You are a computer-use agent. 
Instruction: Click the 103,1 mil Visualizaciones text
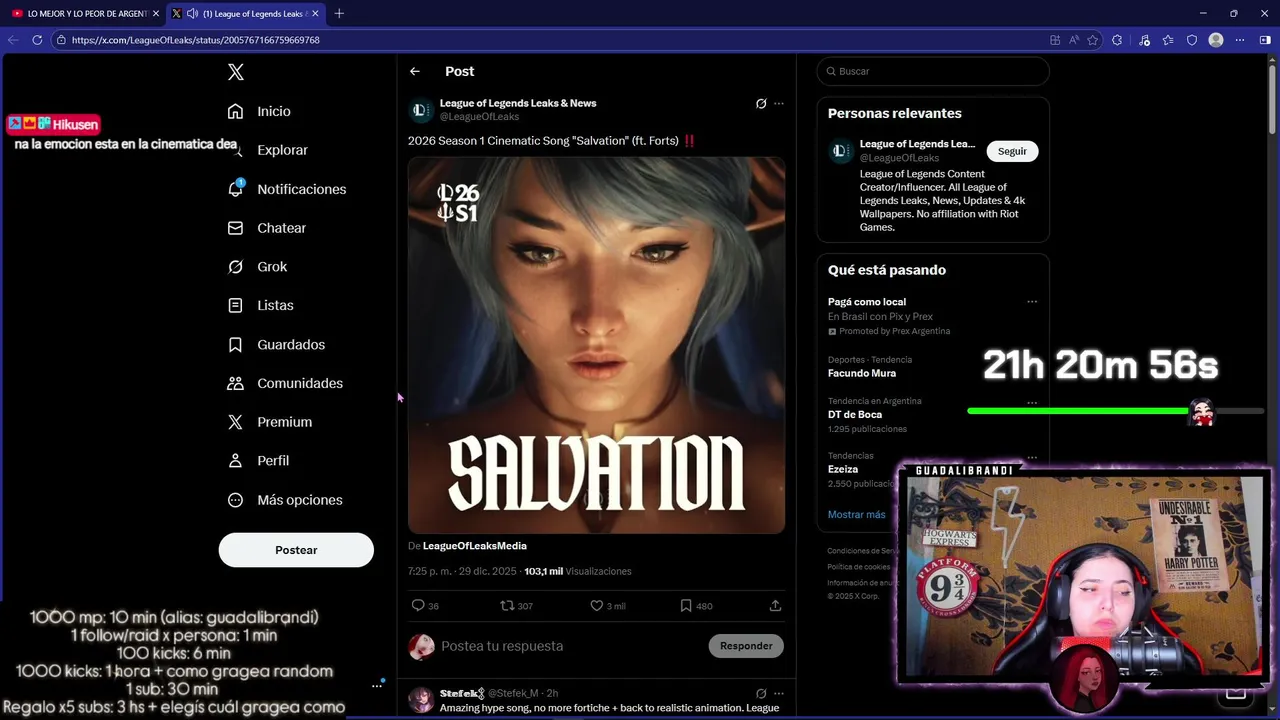click(x=578, y=572)
